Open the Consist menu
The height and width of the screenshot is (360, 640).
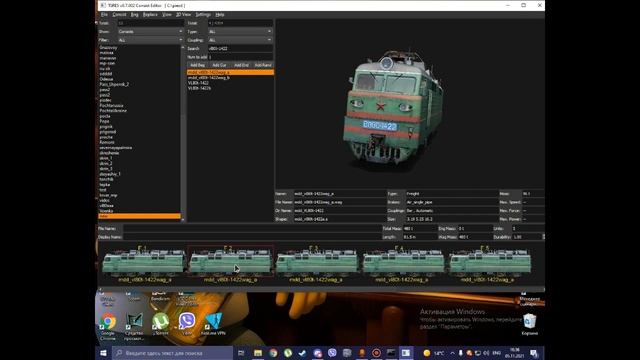pos(119,14)
